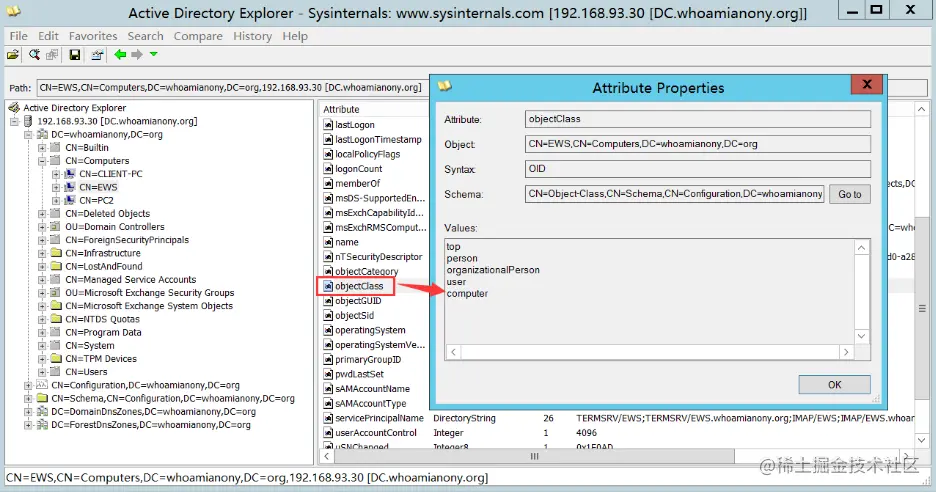Click attribute list horizontal scrollbar thumb
This screenshot has width=936, height=492.
click(x=534, y=456)
